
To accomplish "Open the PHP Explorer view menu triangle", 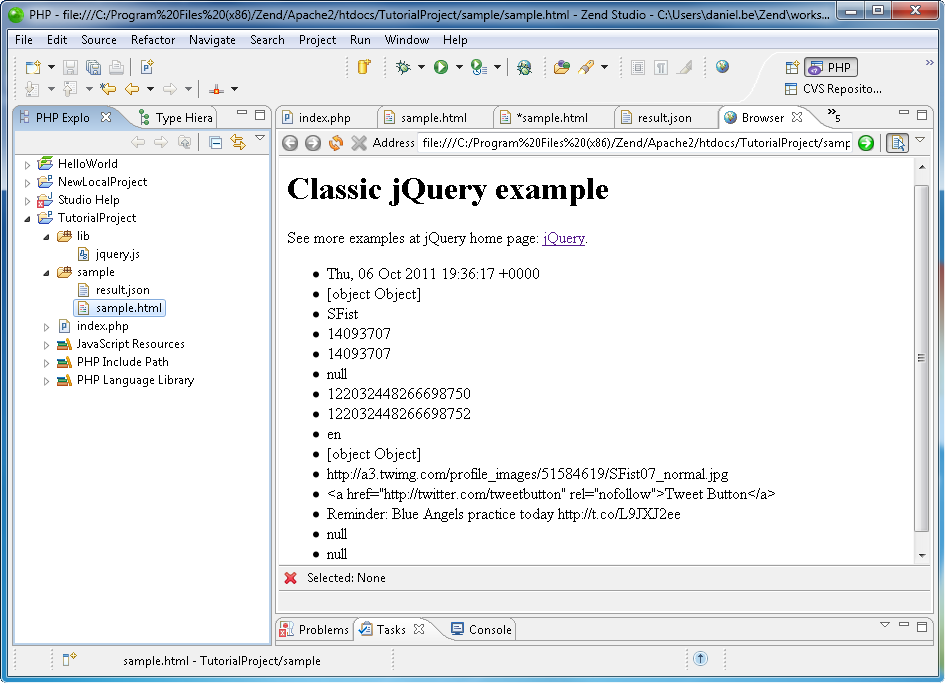I will (x=260, y=138).
